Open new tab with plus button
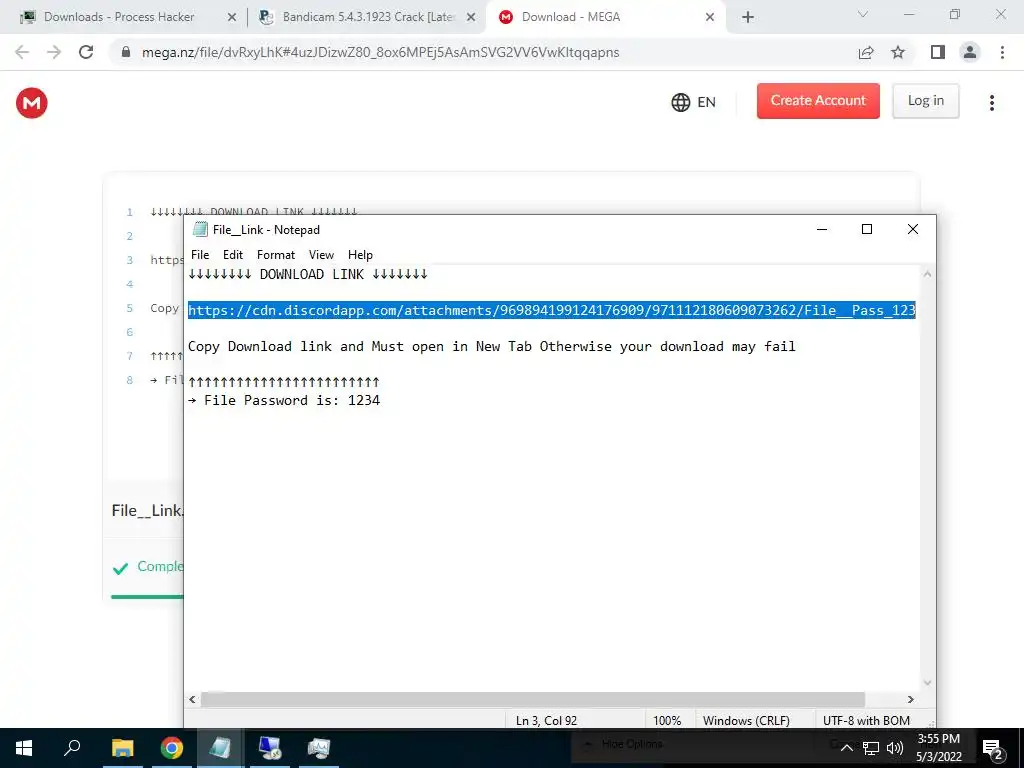 tap(748, 17)
